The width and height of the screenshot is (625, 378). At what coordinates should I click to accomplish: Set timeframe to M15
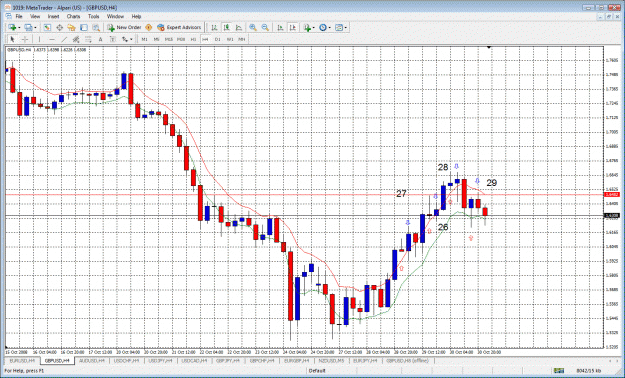(x=169, y=39)
